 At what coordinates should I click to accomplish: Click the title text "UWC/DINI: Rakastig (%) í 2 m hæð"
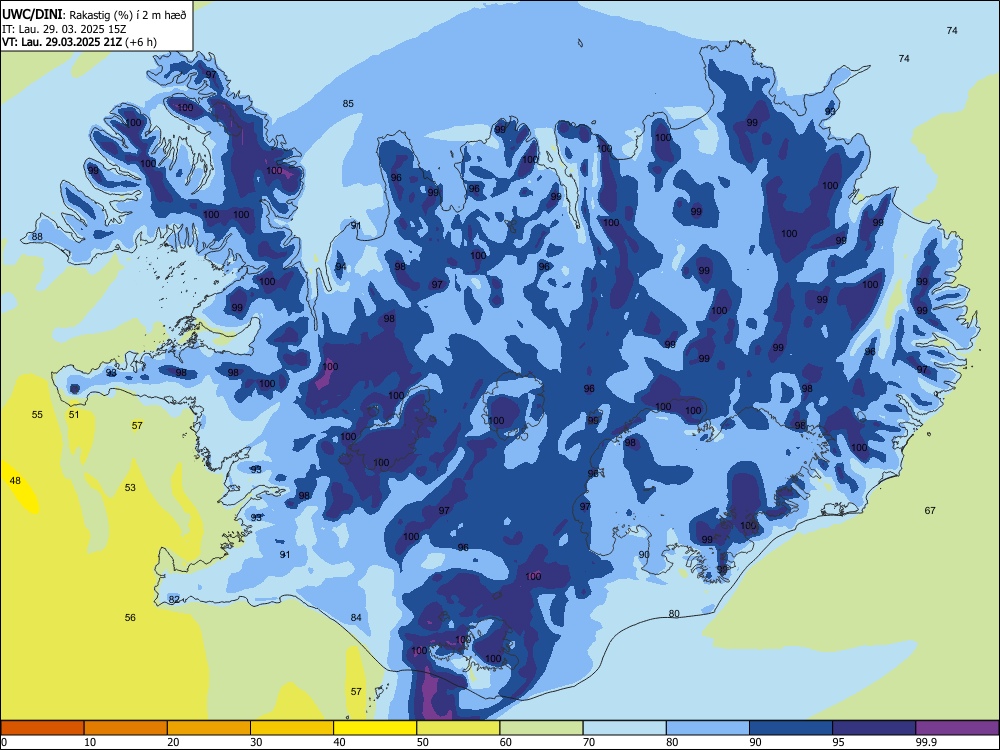pyautogui.click(x=94, y=15)
